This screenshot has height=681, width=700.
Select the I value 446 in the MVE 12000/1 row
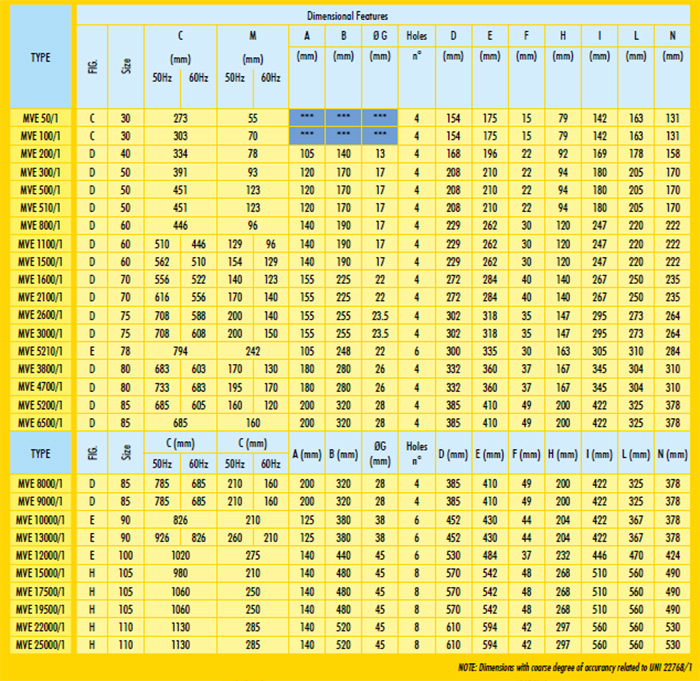600,556
